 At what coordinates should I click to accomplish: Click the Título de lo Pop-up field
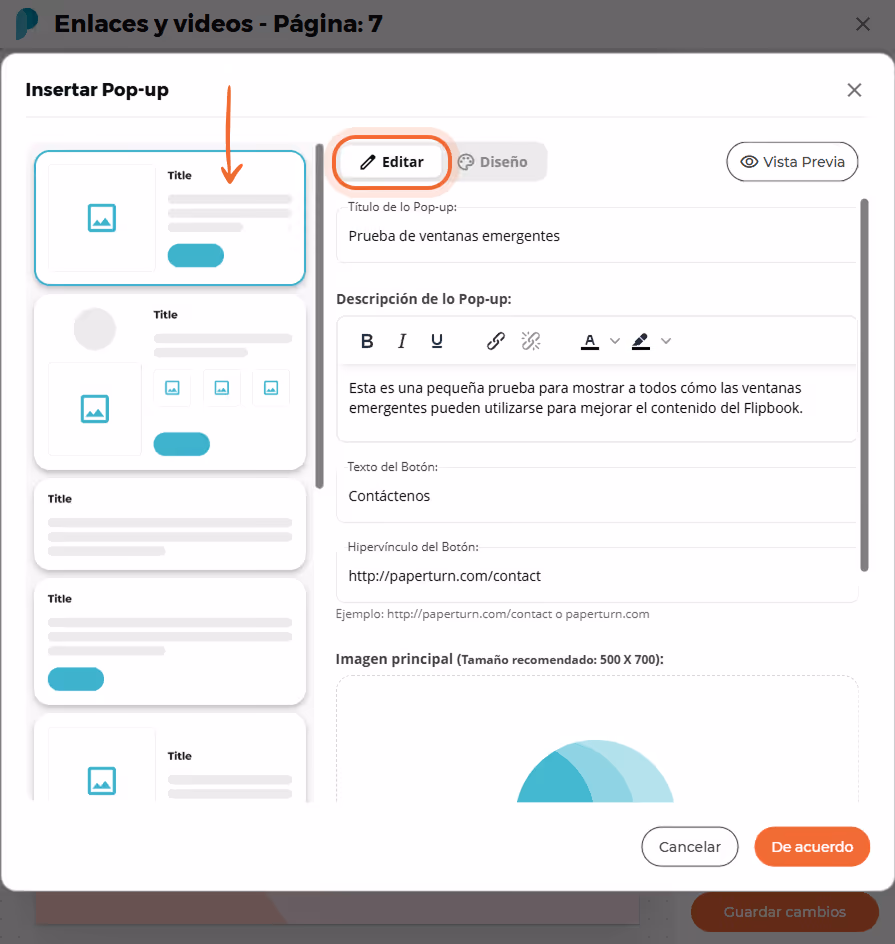[596, 235]
